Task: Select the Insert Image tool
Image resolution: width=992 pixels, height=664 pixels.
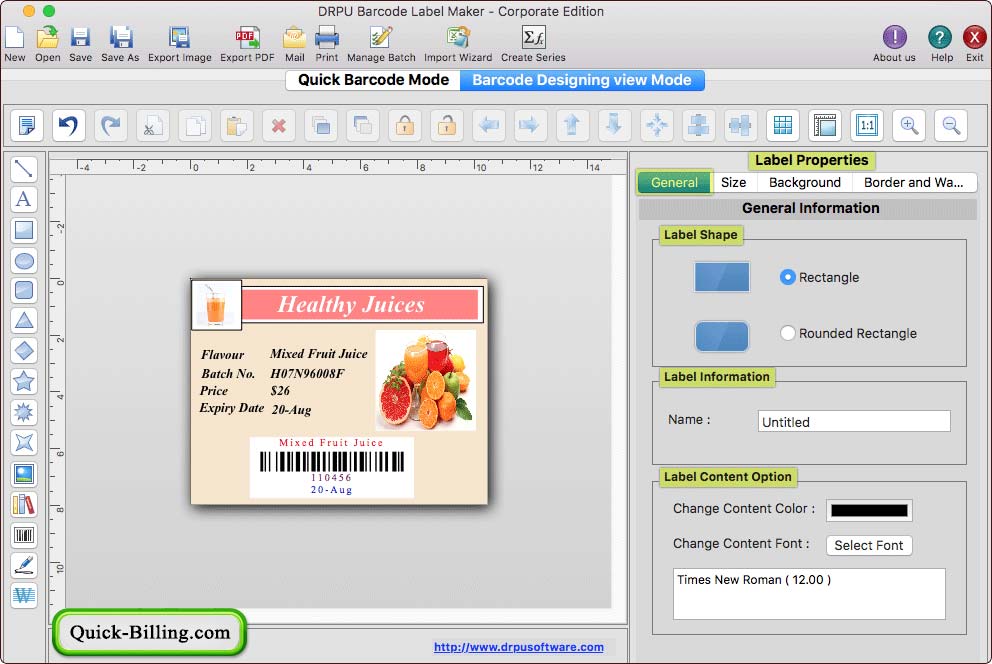Action: coord(24,474)
